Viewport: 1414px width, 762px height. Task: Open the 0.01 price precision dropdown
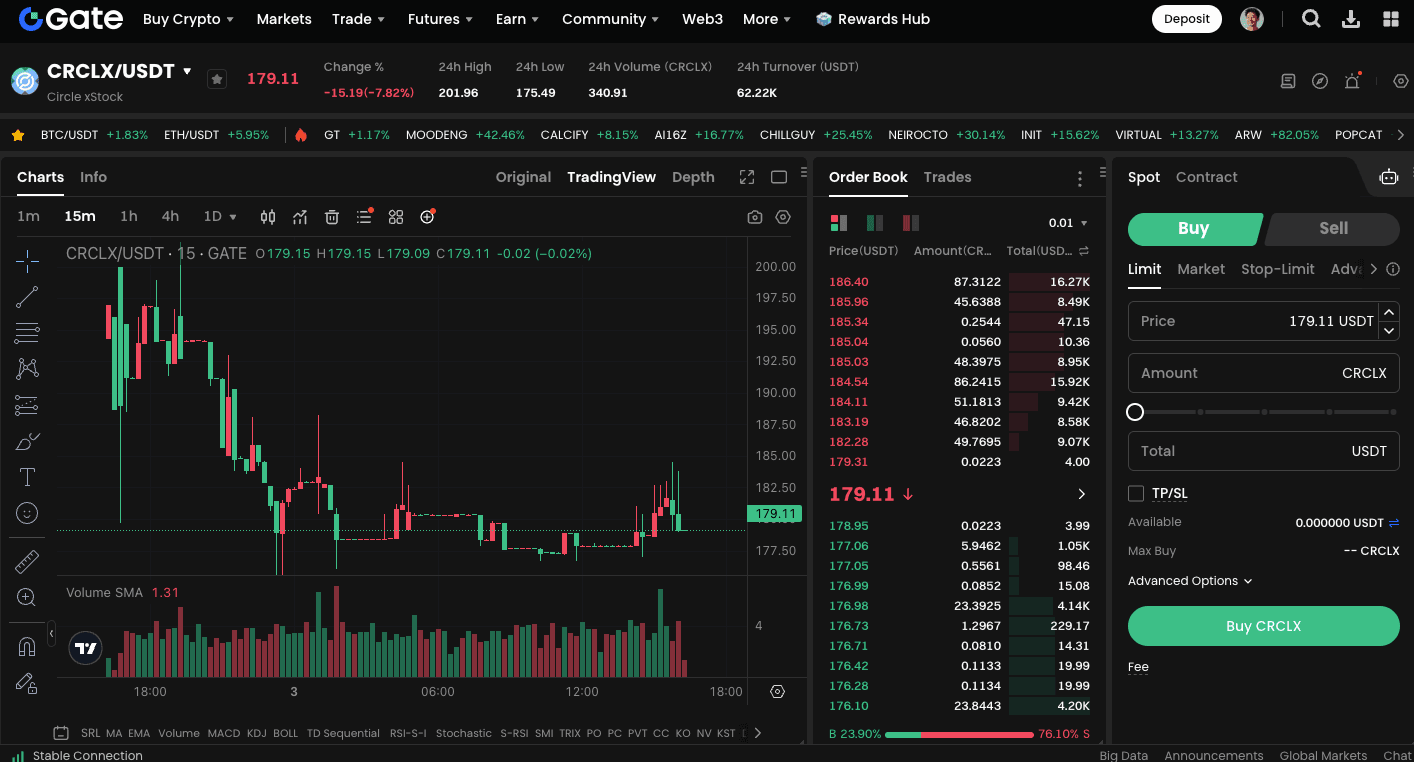[1068, 223]
